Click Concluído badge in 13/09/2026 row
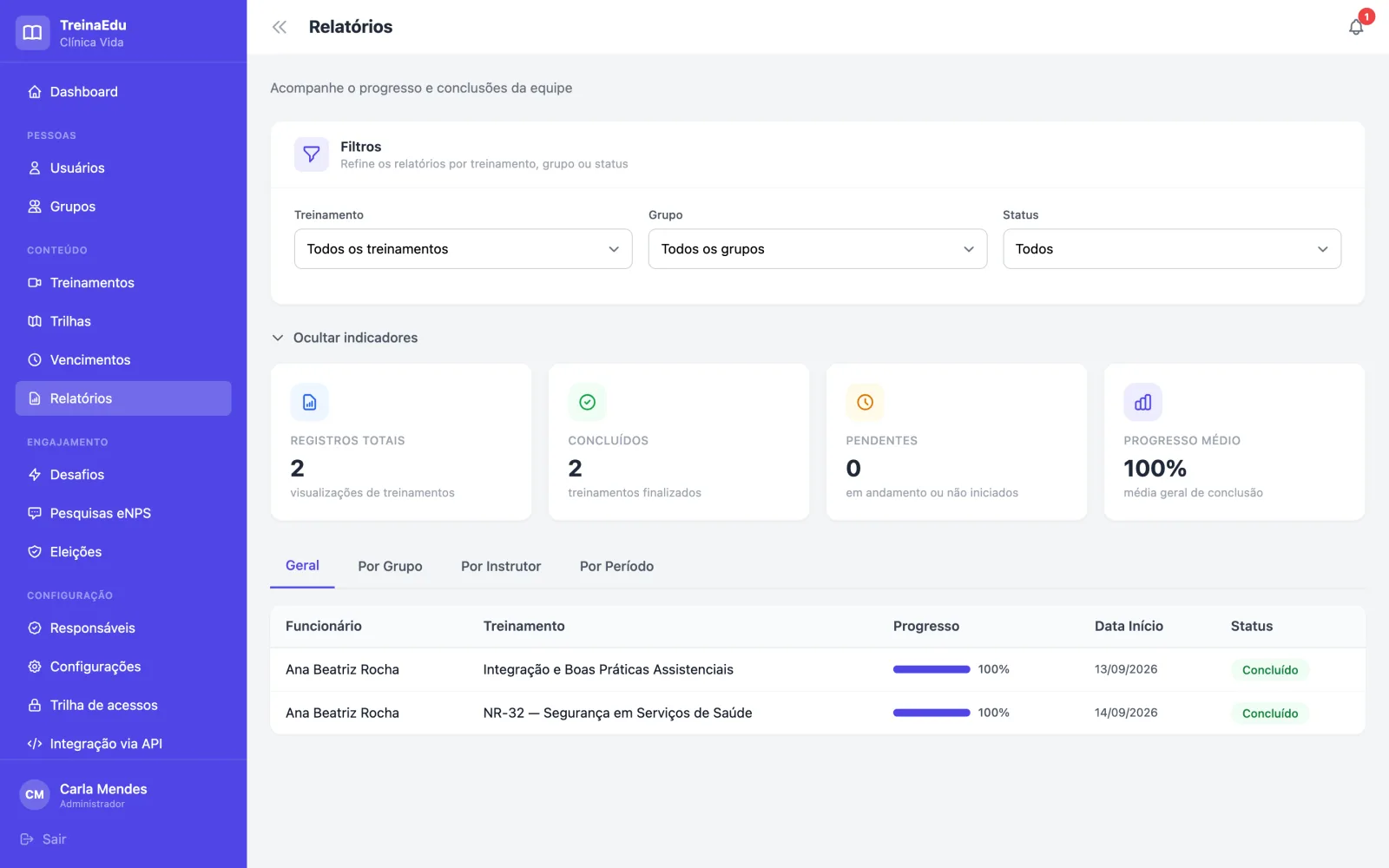Viewport: 1389px width, 868px height. [1270, 670]
